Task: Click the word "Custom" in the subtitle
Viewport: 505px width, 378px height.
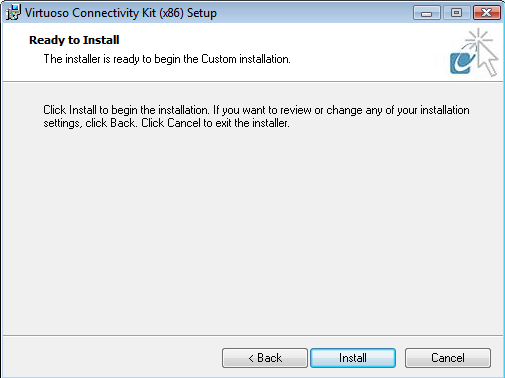Action: (219, 59)
